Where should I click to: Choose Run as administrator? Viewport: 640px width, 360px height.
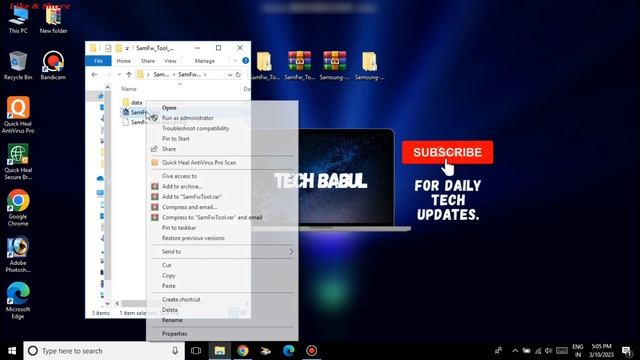pos(188,118)
